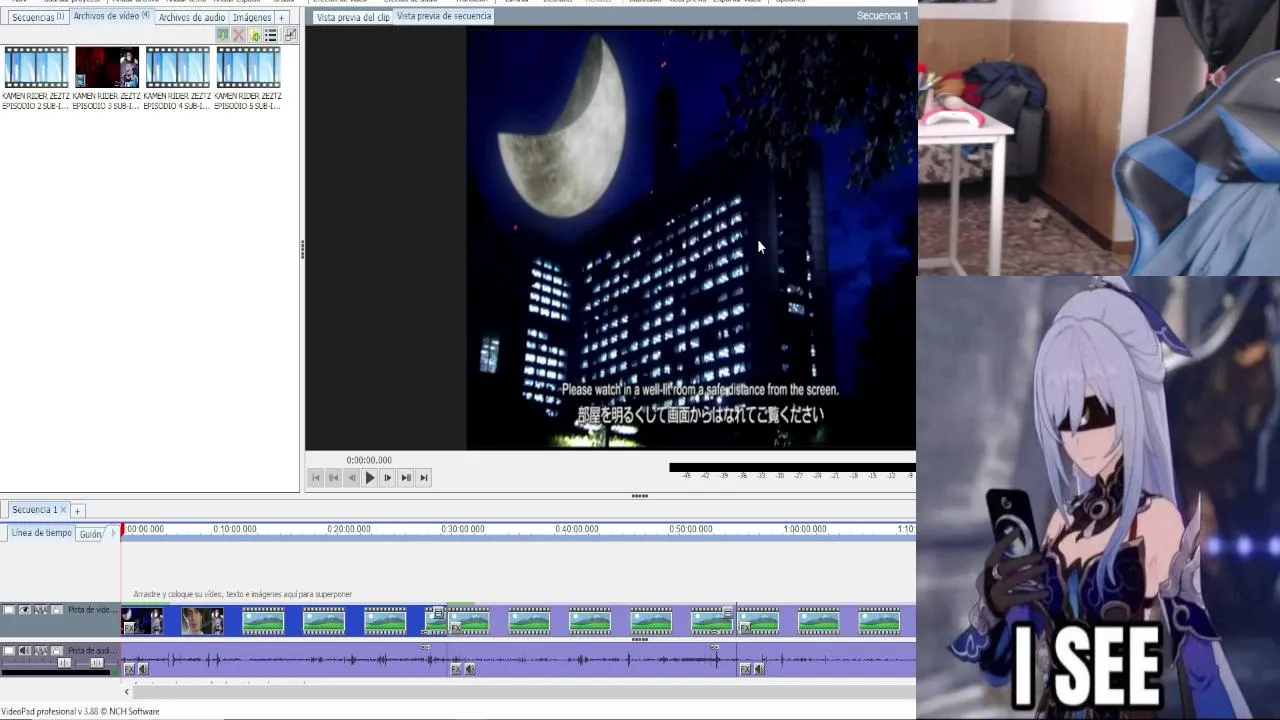Switch to Línea de tiempo view
This screenshot has height=720, width=1280.
[x=41, y=533]
